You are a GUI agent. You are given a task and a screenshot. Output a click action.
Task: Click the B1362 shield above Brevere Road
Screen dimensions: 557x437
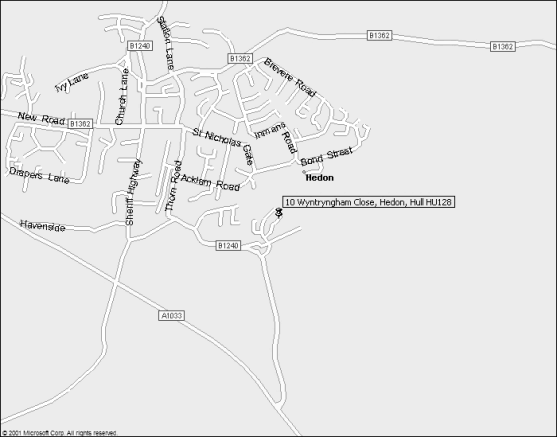pyautogui.click(x=240, y=59)
